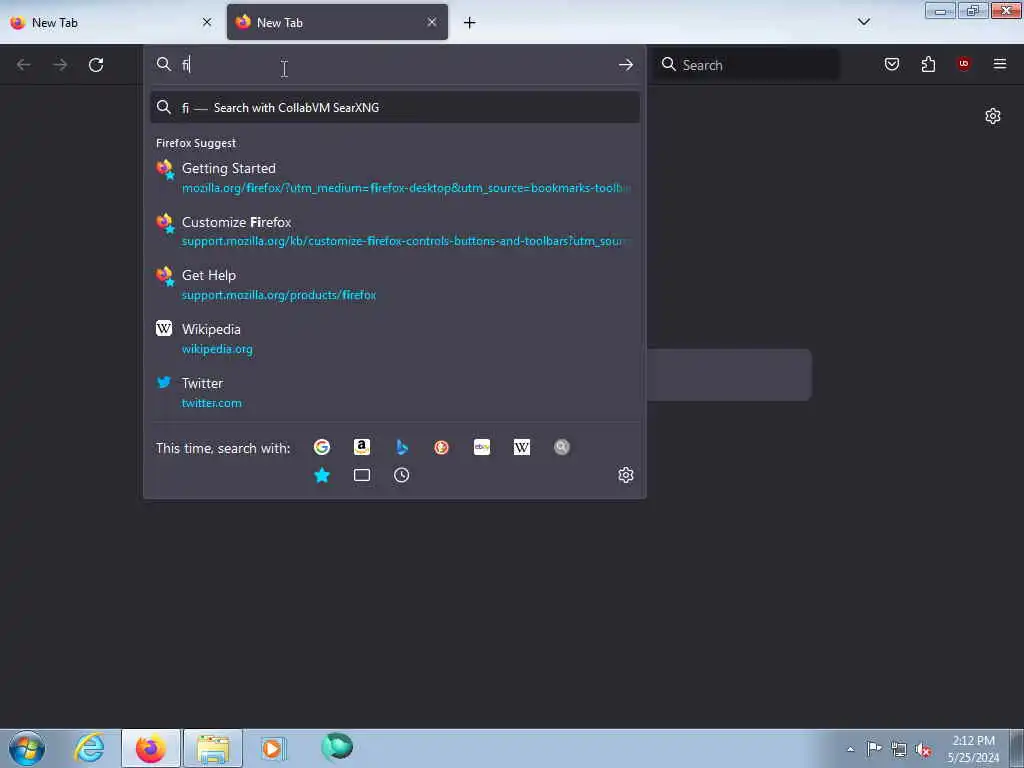Viewport: 1024px width, 768px height.
Task: Focus the toolbar Search box
Action: click(748, 65)
